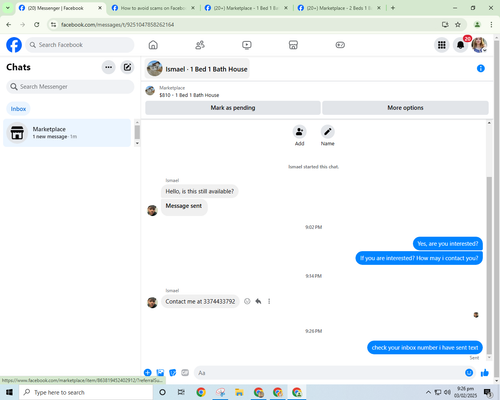The height and width of the screenshot is (400, 500).
Task: Open the Chrome three-dot menu
Action: pyautogui.click(x=491, y=25)
